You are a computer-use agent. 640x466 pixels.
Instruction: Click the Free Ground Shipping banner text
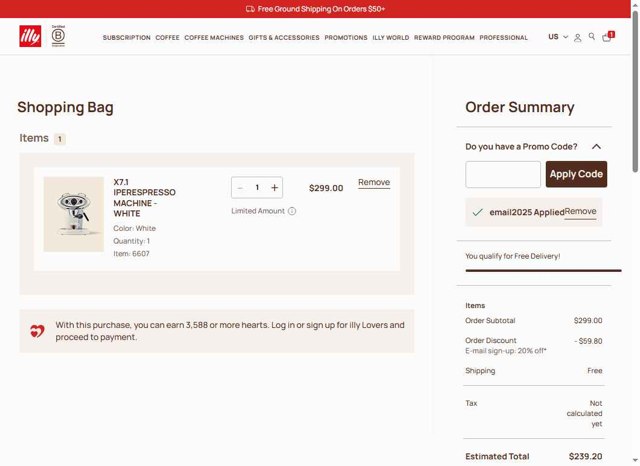(x=321, y=9)
